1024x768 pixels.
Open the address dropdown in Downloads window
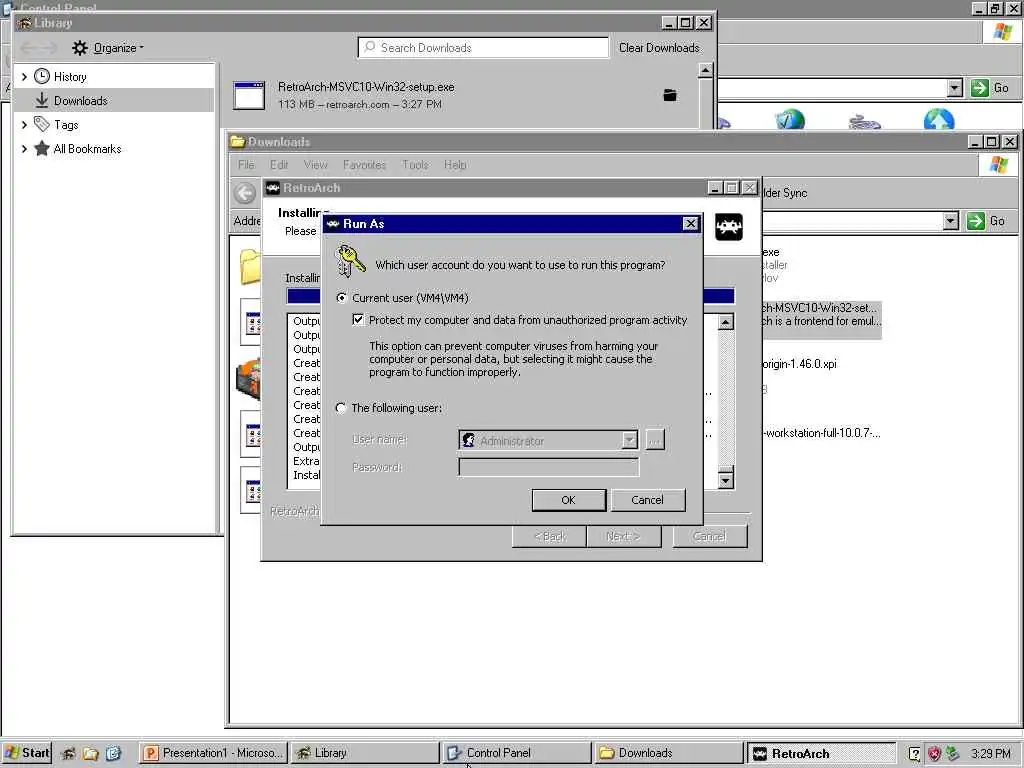click(951, 221)
